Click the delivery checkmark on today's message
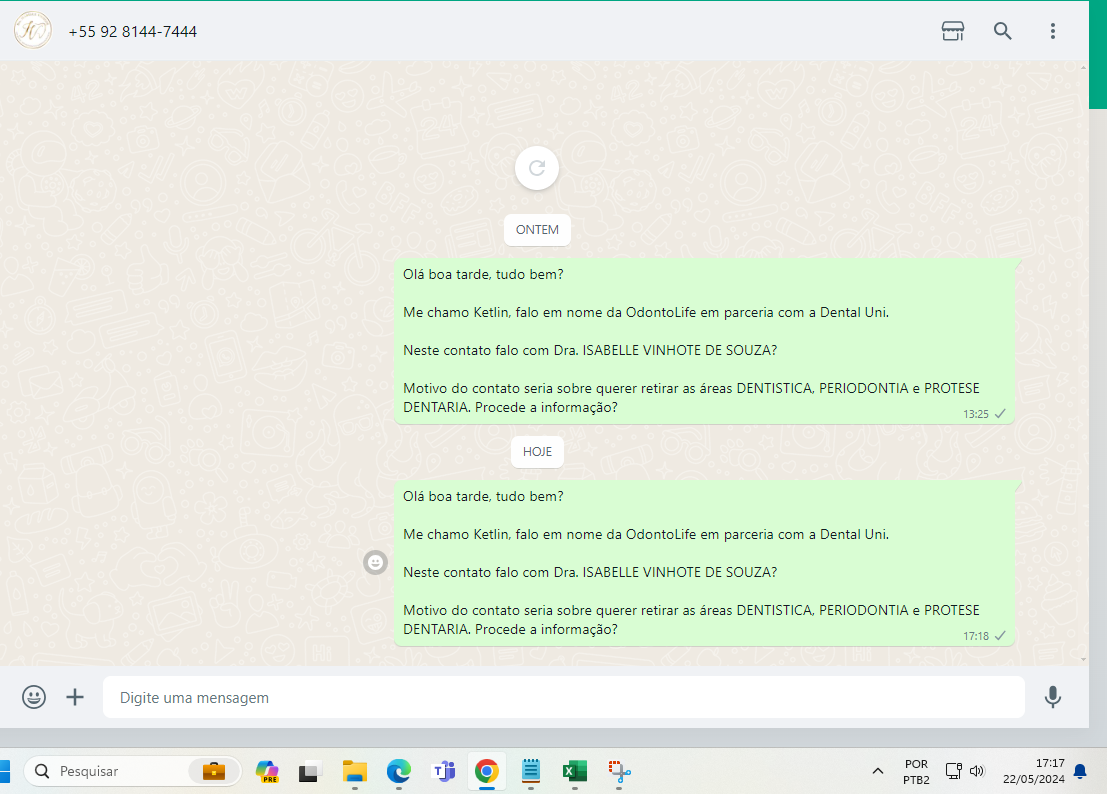Viewport: 1107px width, 794px height. 1000,636
